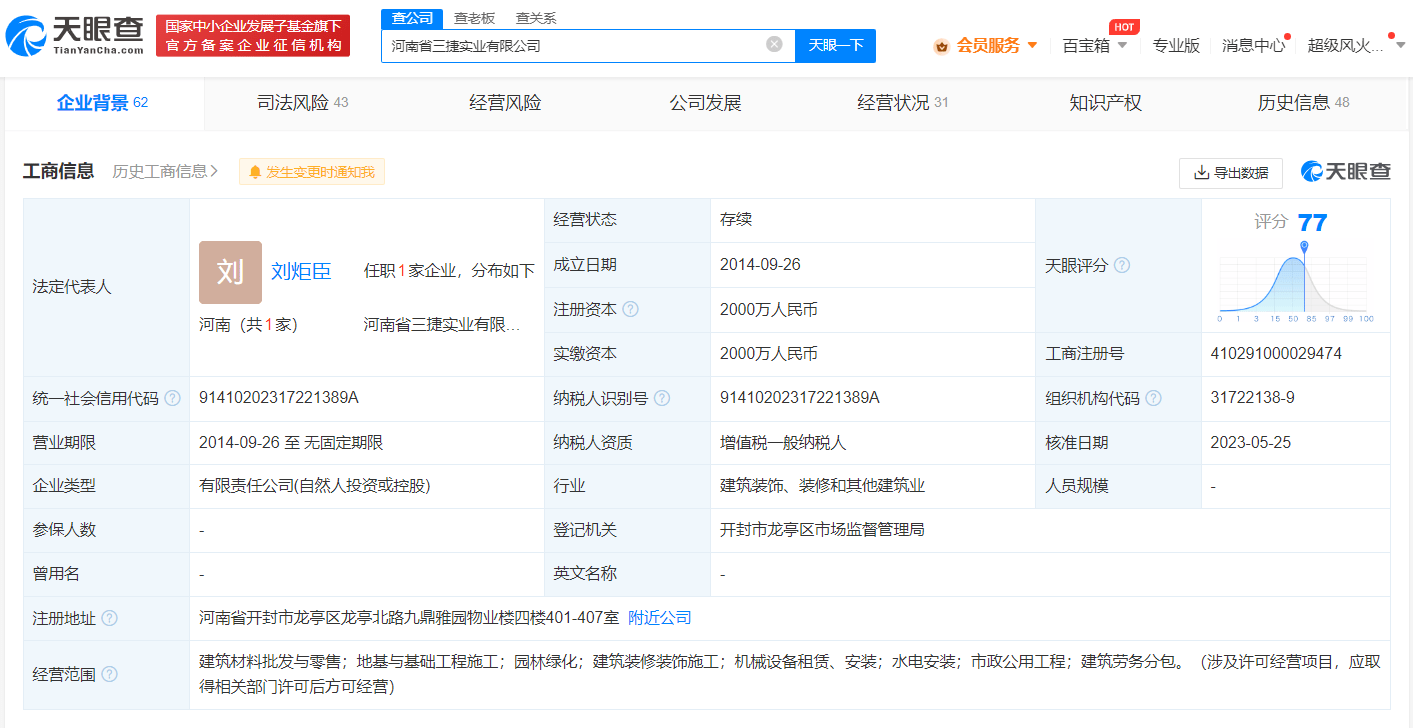The image size is (1413, 728).
Task: Click the member service crown icon
Action: (941, 46)
